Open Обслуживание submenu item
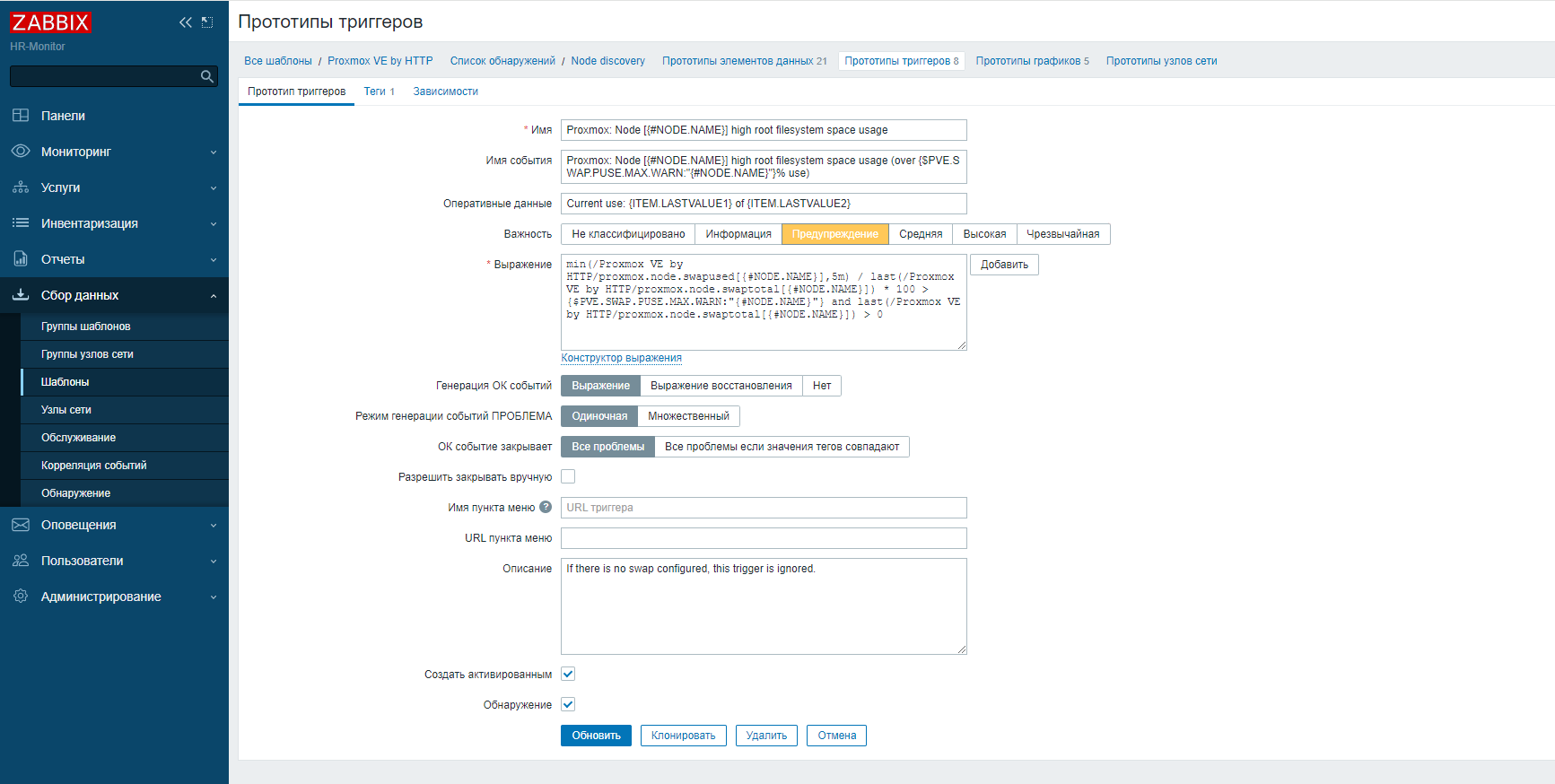Viewport: 1555px width, 784px height. [x=124, y=438]
